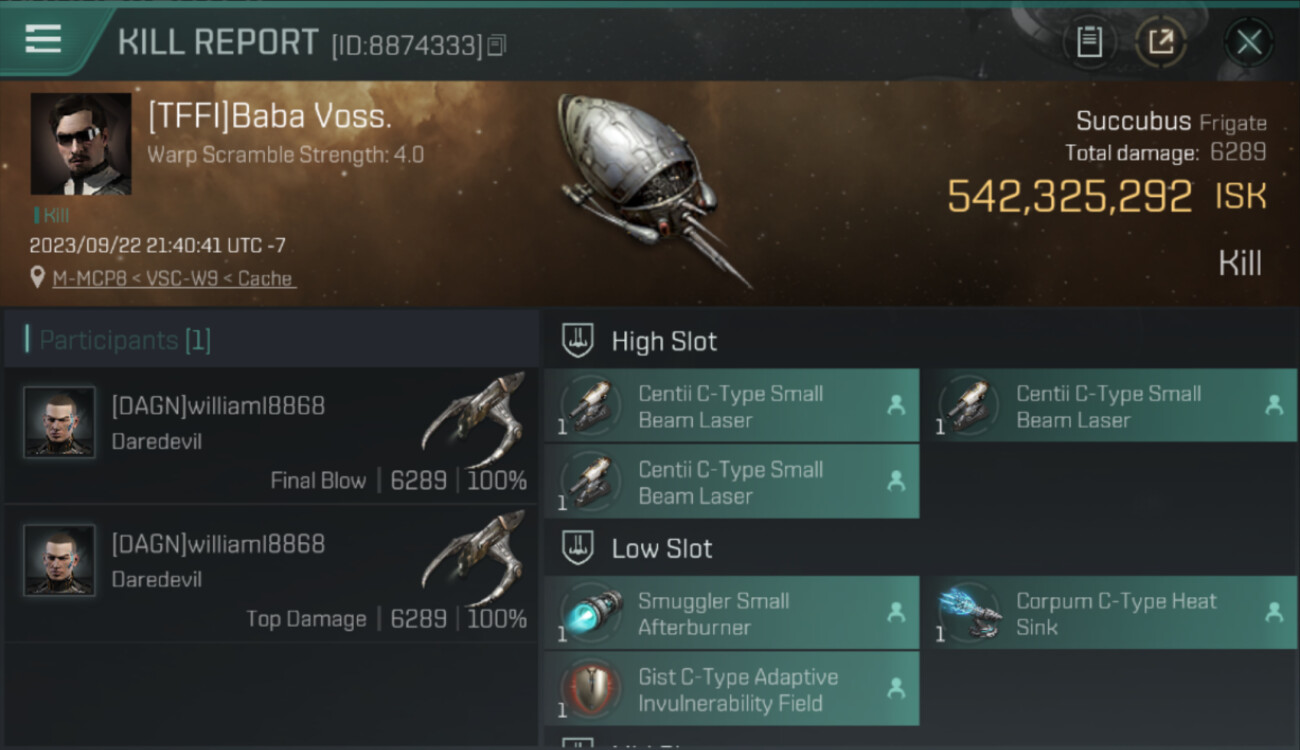Open the clipboard report icon

click(x=1089, y=42)
